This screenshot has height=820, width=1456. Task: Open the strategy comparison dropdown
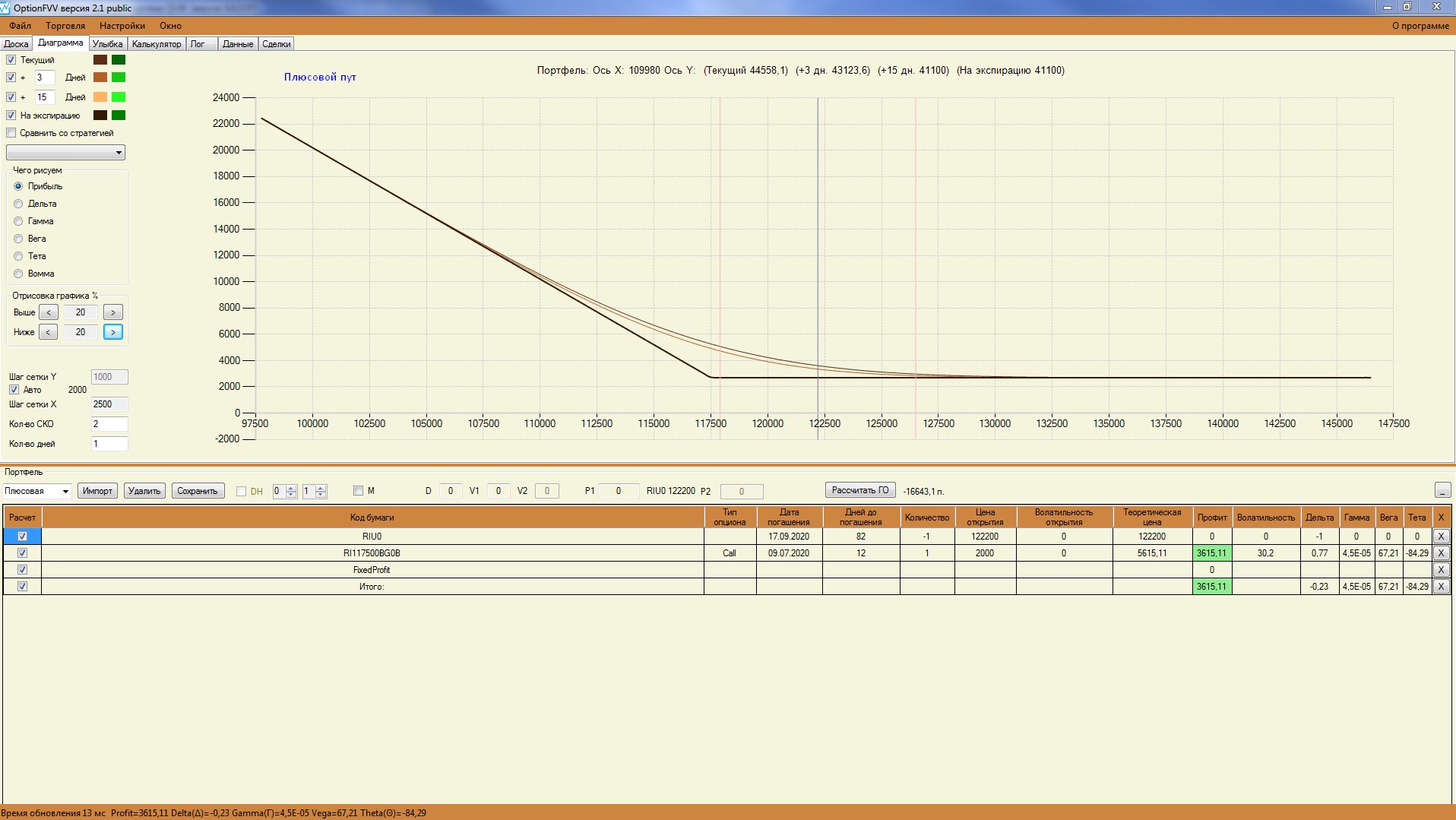[65, 153]
